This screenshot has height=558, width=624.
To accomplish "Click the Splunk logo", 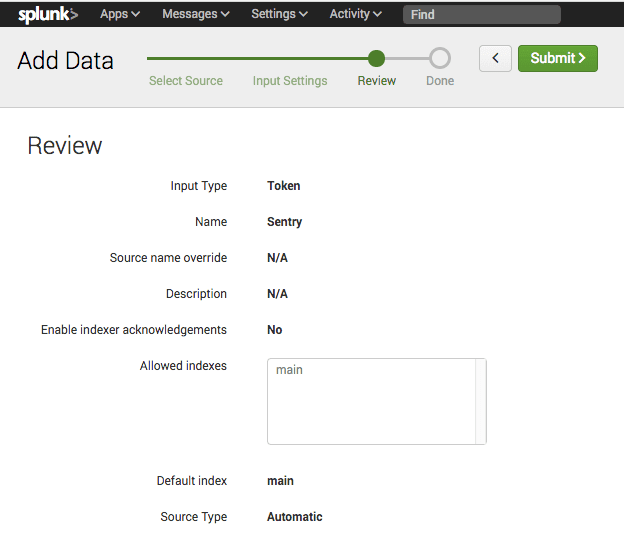I will click(x=47, y=14).
